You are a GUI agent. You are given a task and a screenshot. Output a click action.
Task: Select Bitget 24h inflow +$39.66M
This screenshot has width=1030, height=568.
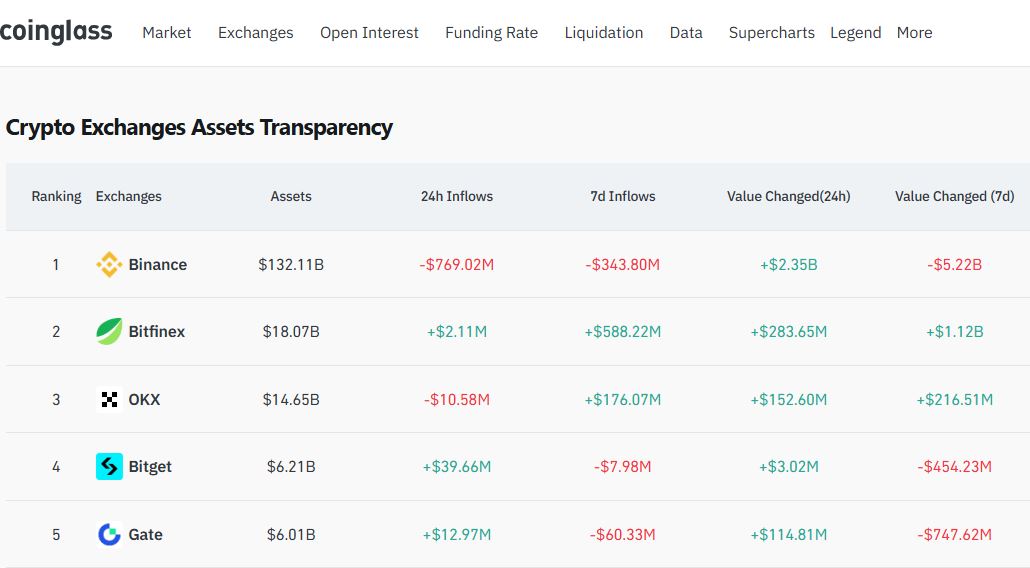[457, 467]
